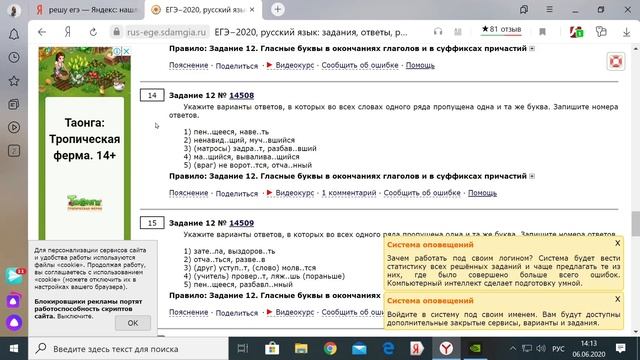
Task: Launch Microsoft Store from the taskbar
Action: point(272,349)
